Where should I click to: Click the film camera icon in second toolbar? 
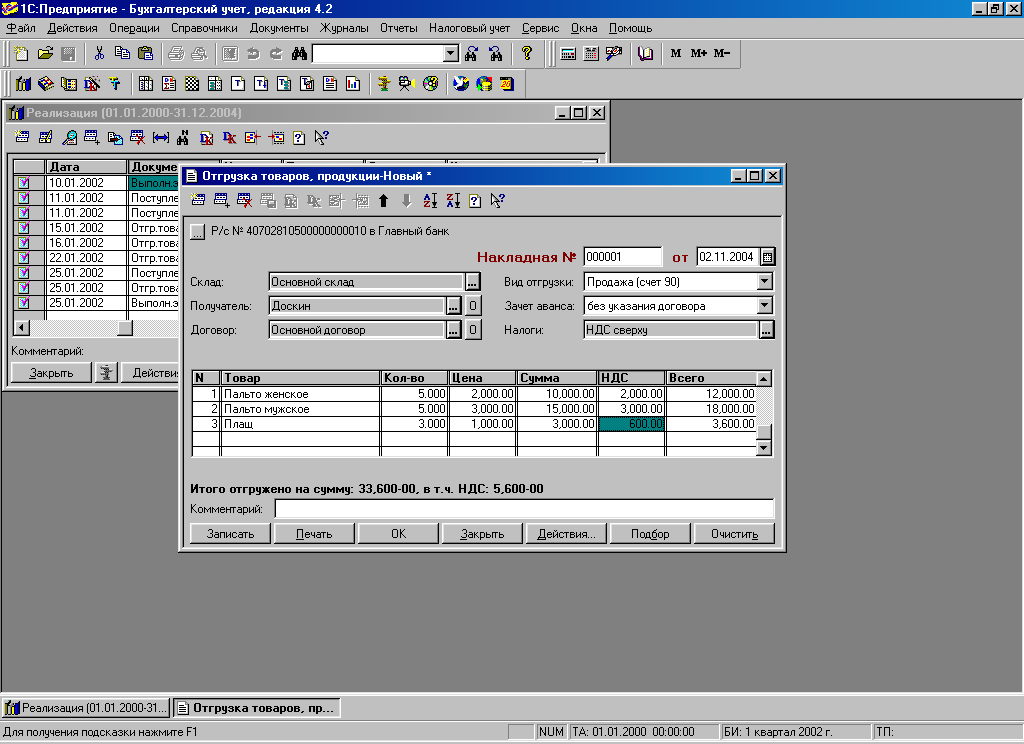coord(407,84)
